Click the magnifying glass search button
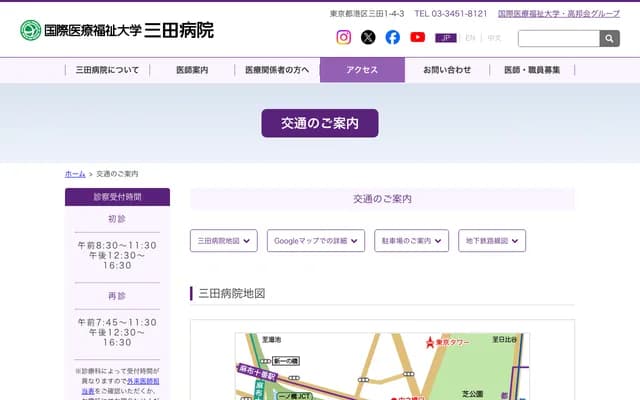This screenshot has width=640, height=400. [x=609, y=38]
